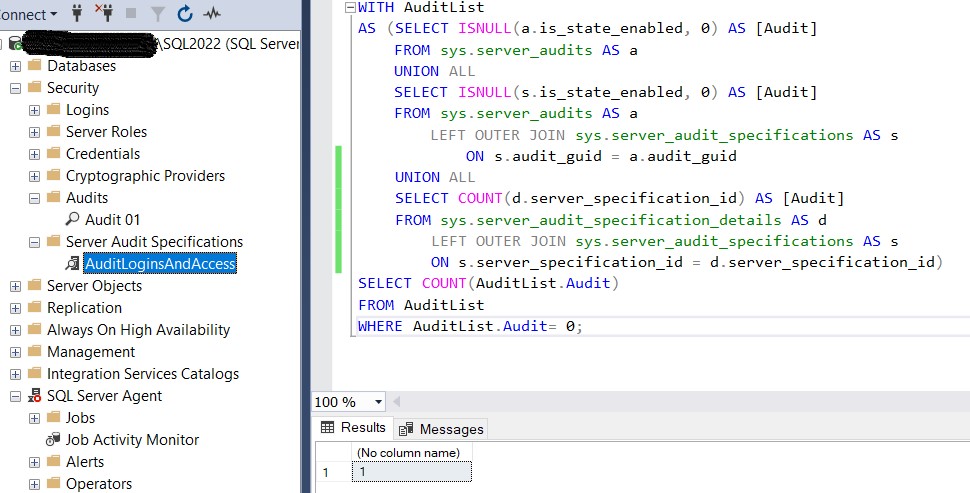The height and width of the screenshot is (493, 970).
Task: Collapse the Security folder
Action: [16, 88]
